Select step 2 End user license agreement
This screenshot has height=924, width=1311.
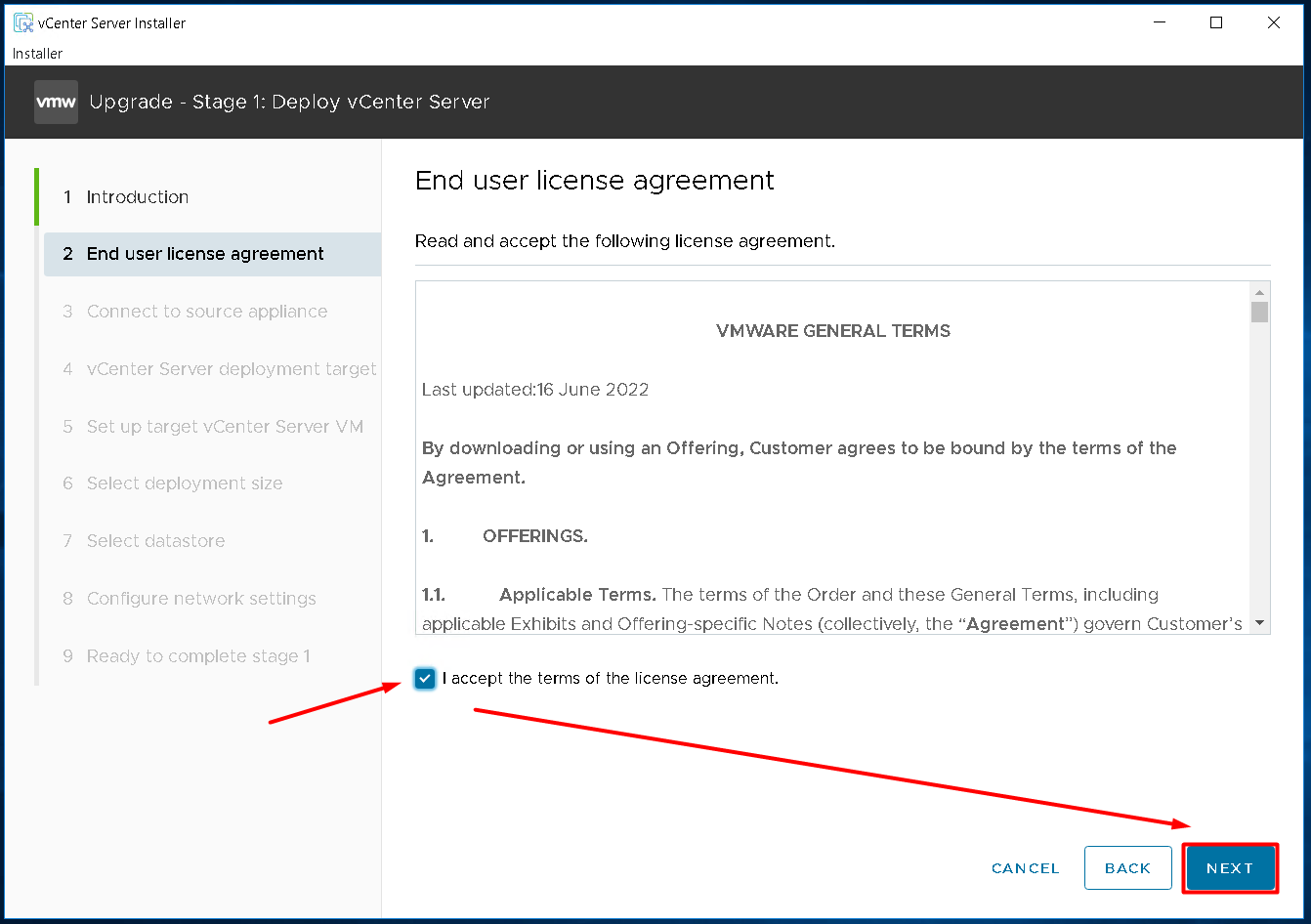pyautogui.click(x=212, y=254)
